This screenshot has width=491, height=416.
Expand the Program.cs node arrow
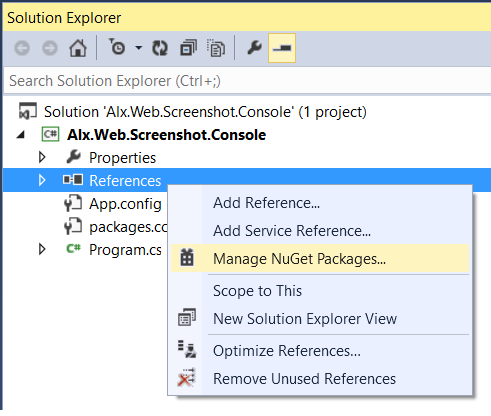[x=42, y=249]
